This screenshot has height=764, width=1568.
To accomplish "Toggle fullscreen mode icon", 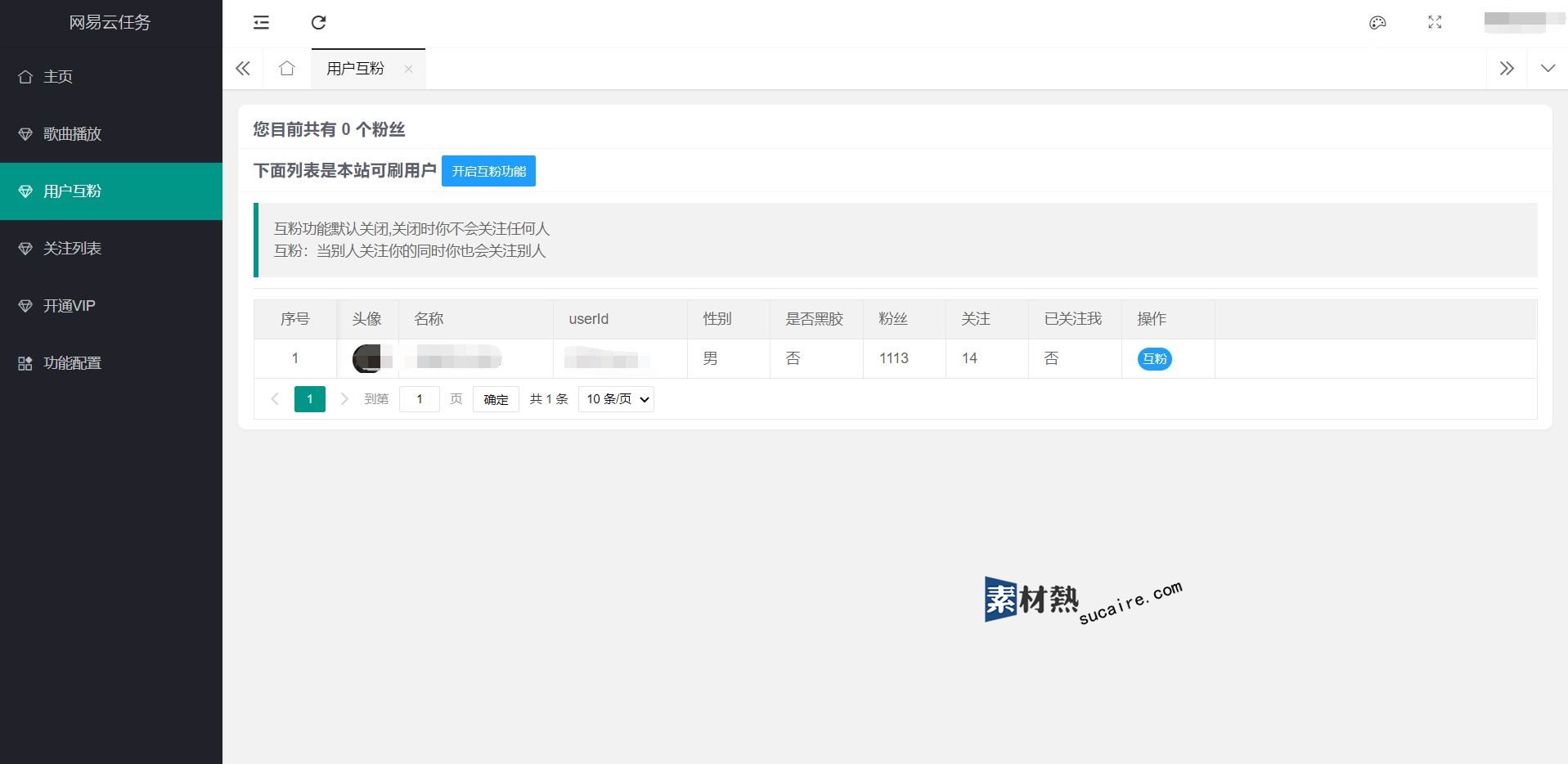I will coord(1435,23).
